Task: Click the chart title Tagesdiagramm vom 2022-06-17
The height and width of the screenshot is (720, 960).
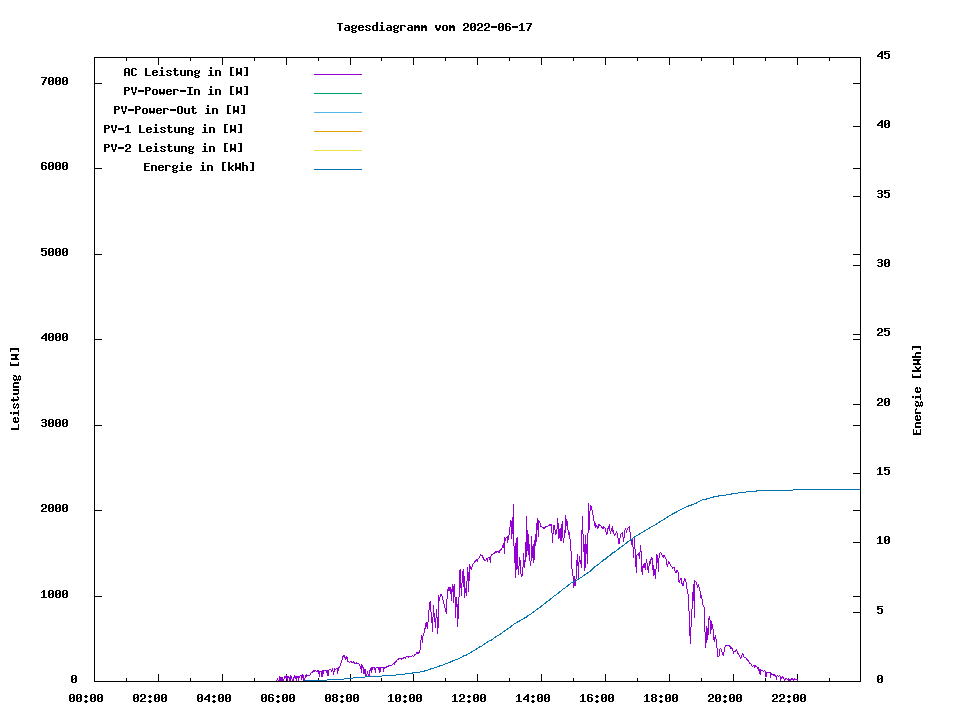Action: coord(434,27)
